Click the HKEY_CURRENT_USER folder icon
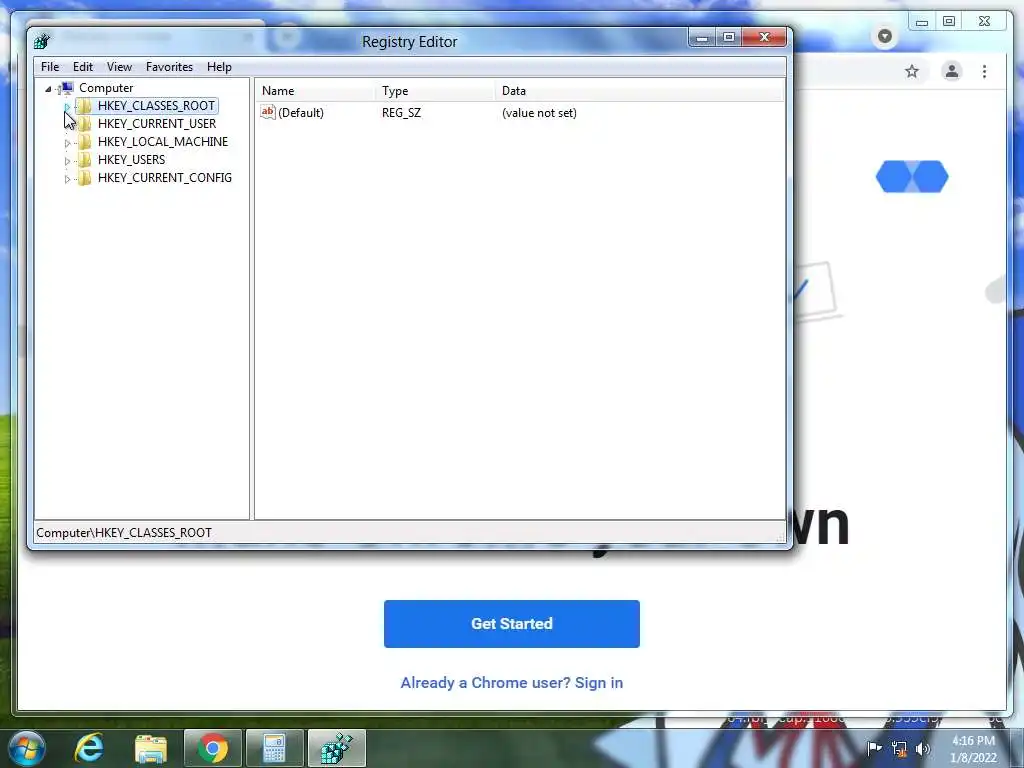The width and height of the screenshot is (1024, 768). point(84,123)
